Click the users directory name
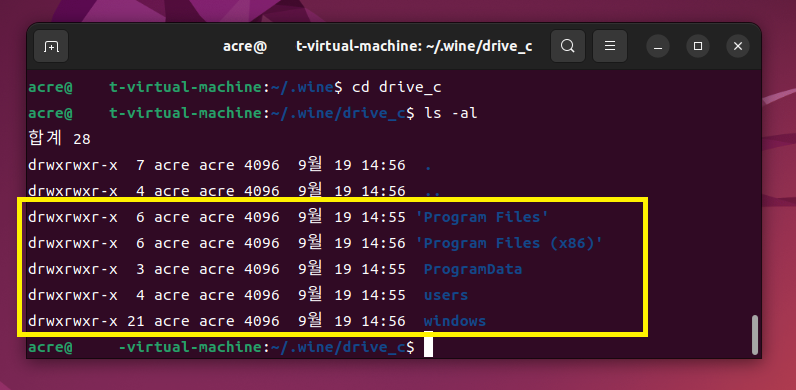 (446, 295)
